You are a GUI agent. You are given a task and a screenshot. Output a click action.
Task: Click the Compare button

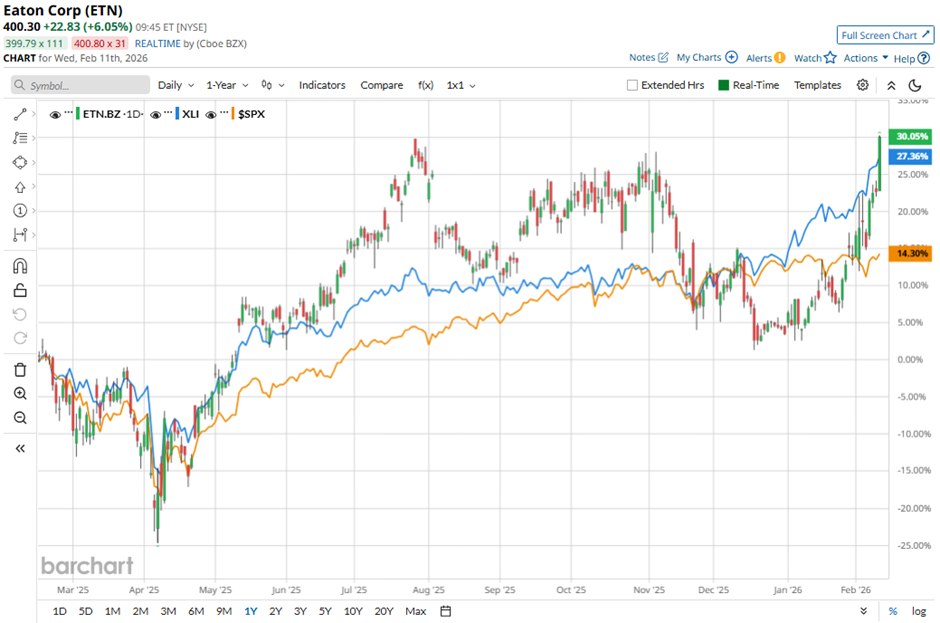pos(381,85)
